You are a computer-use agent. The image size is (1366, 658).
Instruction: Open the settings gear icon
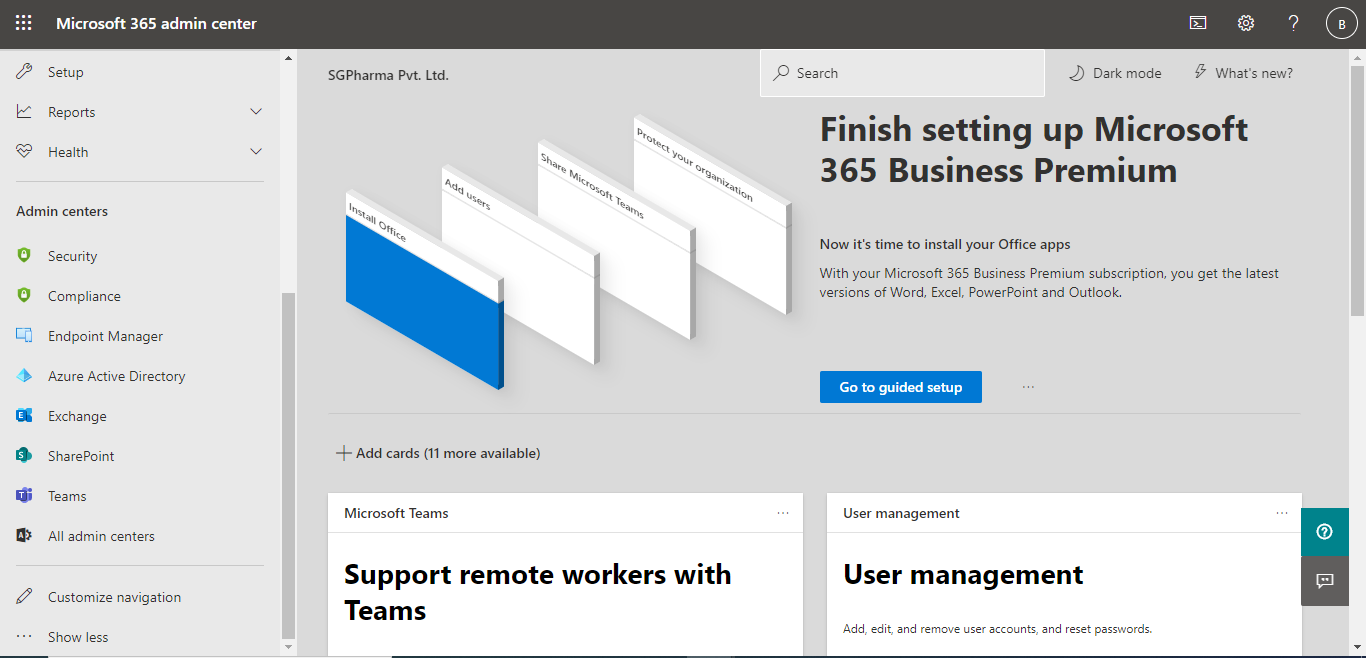tap(1246, 23)
